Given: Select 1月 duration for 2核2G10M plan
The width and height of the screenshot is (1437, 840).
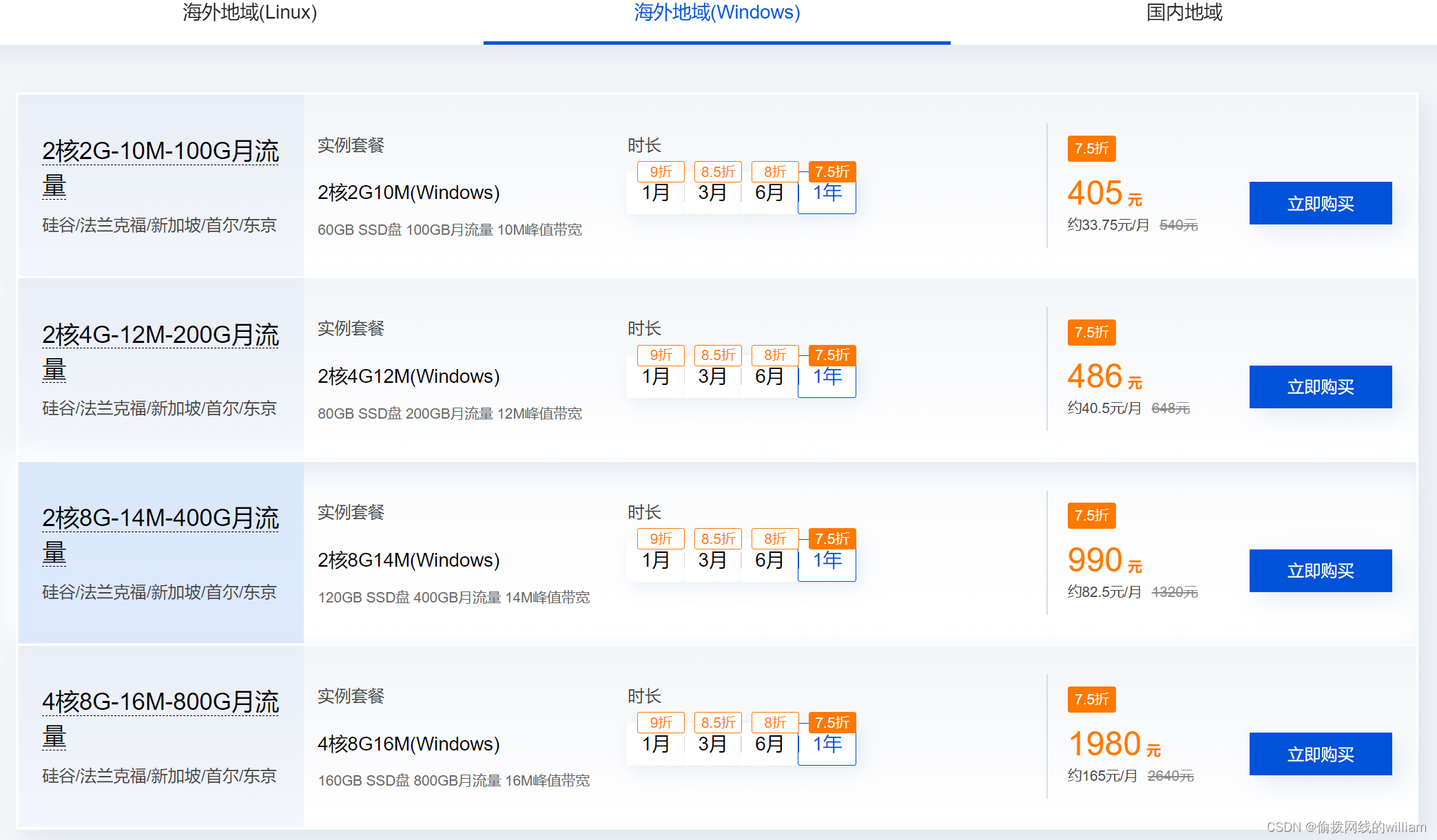Looking at the screenshot, I should click(x=656, y=193).
